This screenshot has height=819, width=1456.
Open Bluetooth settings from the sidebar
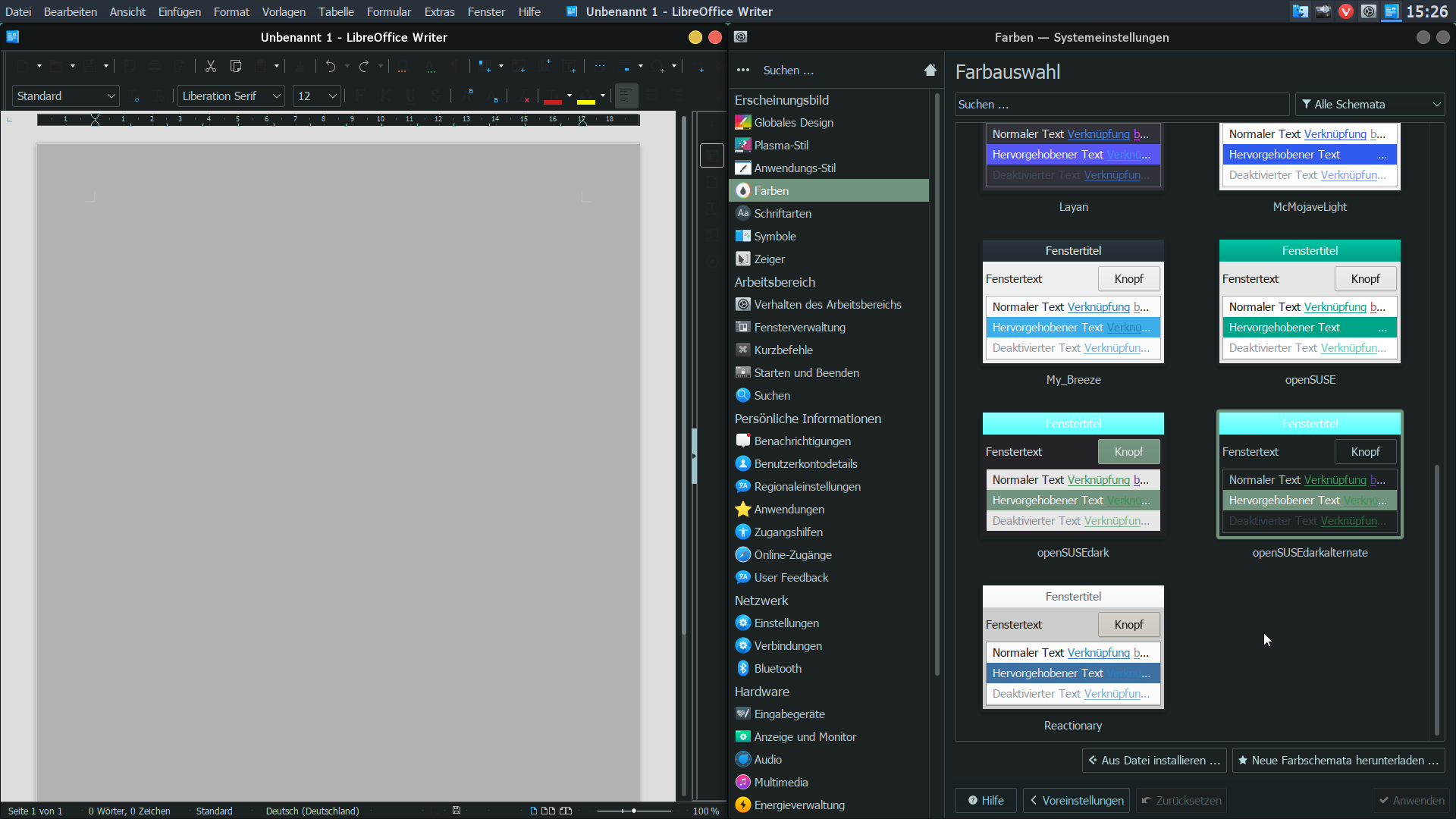tap(777, 669)
